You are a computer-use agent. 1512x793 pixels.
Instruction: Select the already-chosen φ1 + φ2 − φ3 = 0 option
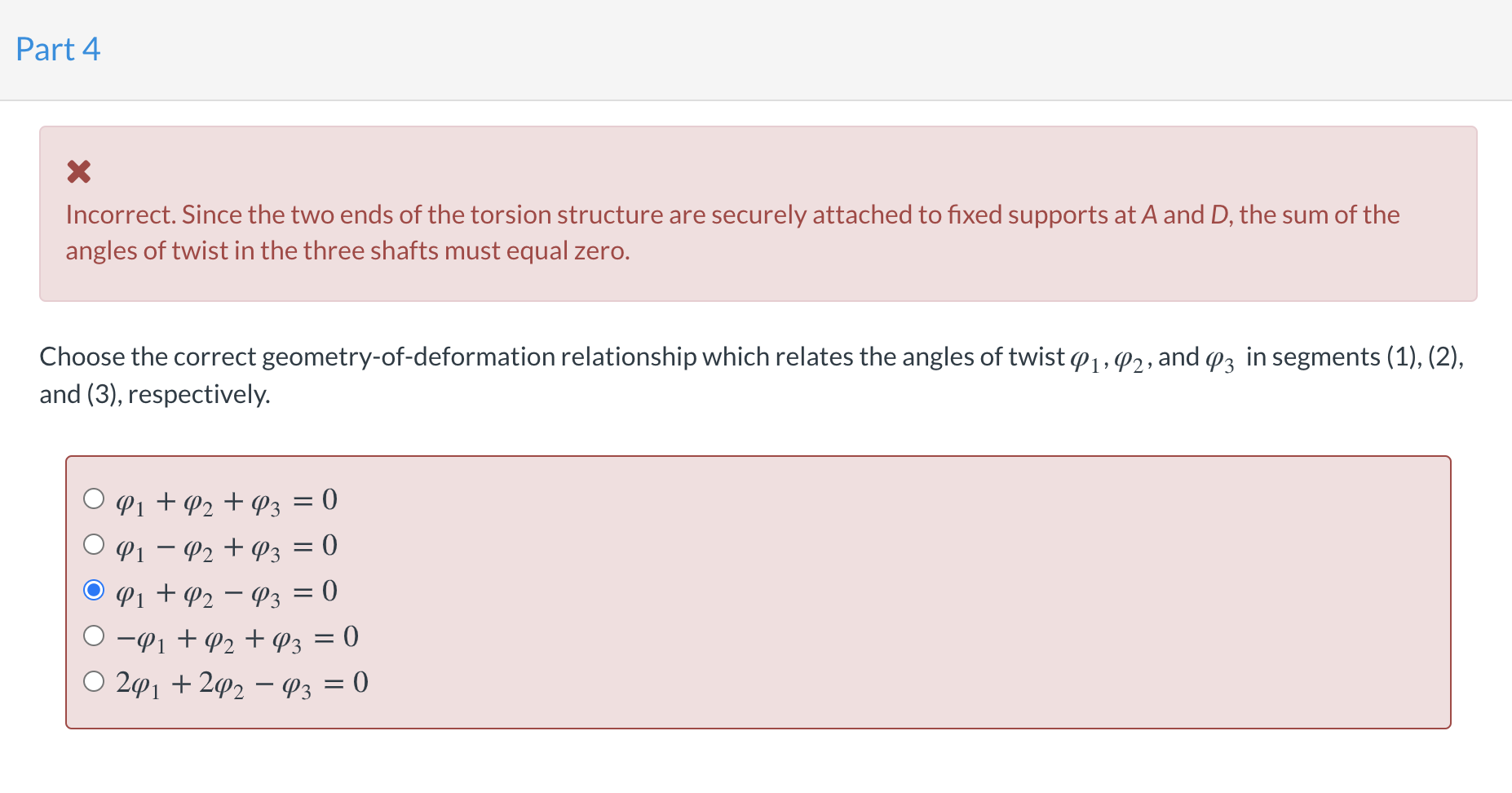[95, 590]
